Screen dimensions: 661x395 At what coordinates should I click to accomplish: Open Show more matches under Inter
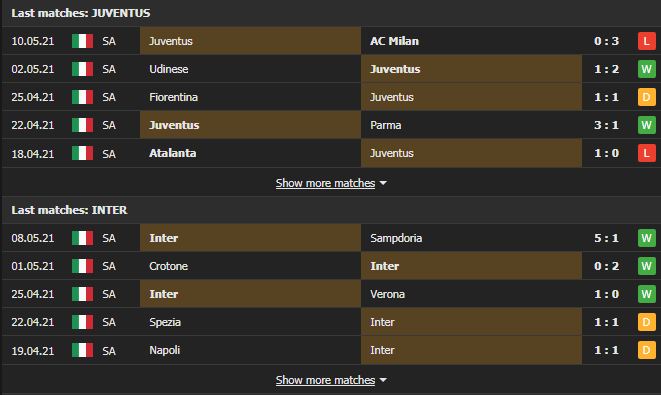tap(325, 380)
